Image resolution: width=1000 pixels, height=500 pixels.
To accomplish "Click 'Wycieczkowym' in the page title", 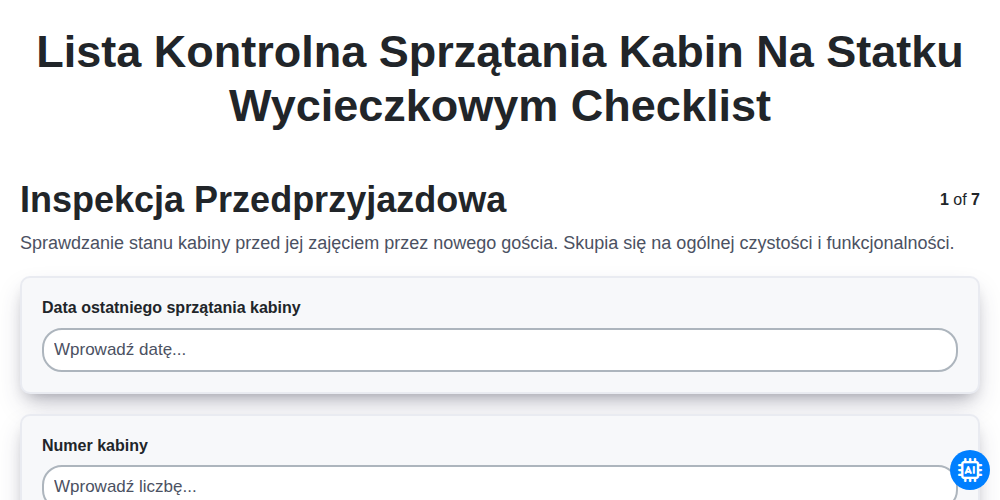I will tap(393, 105).
